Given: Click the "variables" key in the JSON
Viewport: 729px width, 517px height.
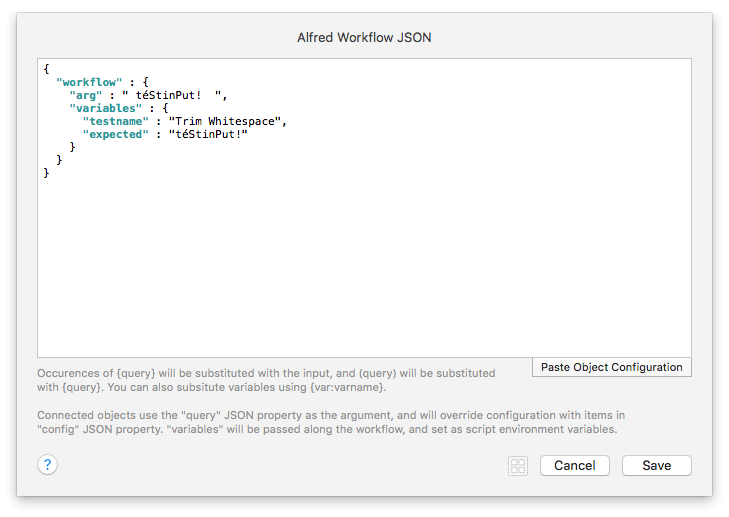Looking at the screenshot, I should 106,108.
